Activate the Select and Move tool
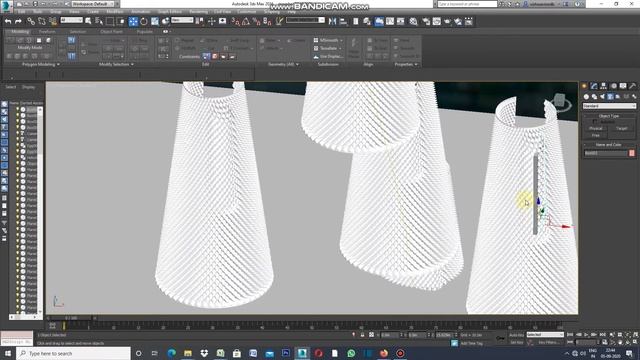Viewport: 640px width, 360px height. [x=133, y=21]
